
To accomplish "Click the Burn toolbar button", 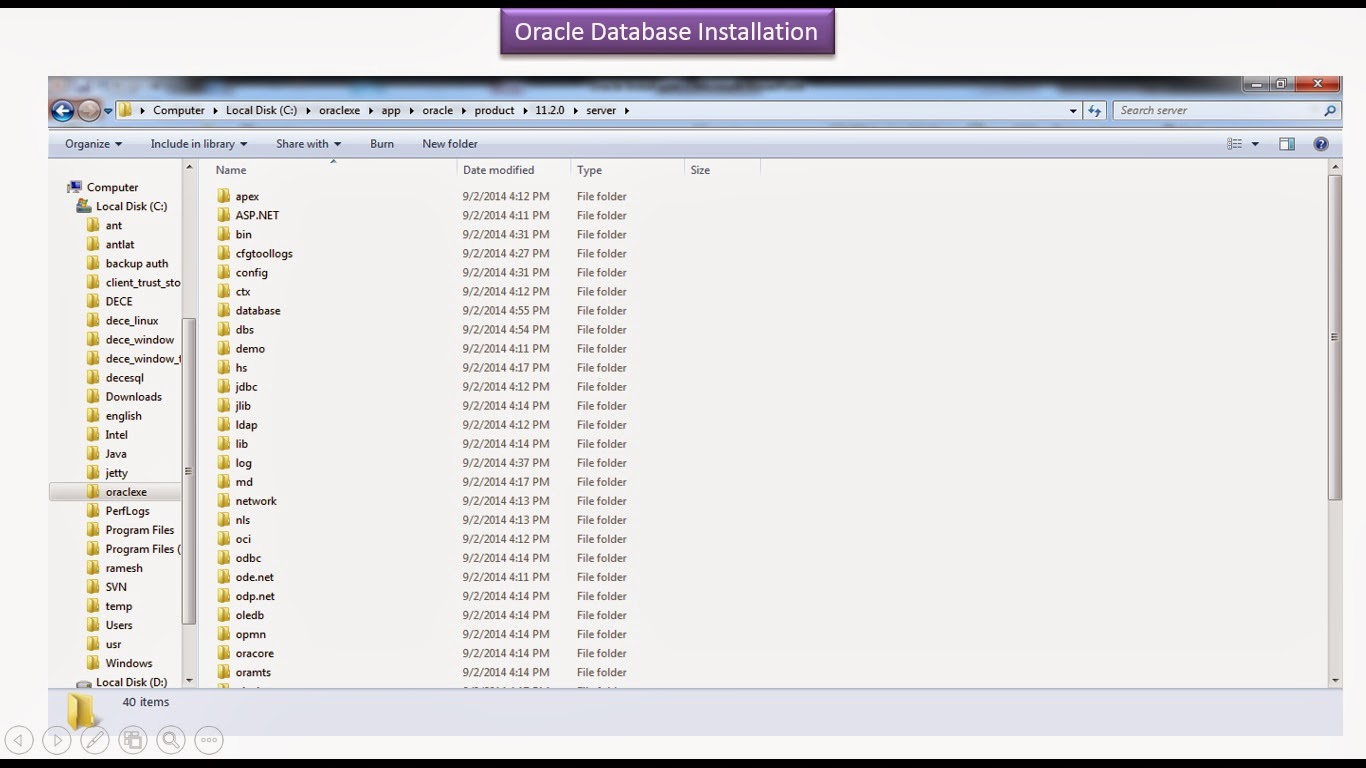I will 382,144.
